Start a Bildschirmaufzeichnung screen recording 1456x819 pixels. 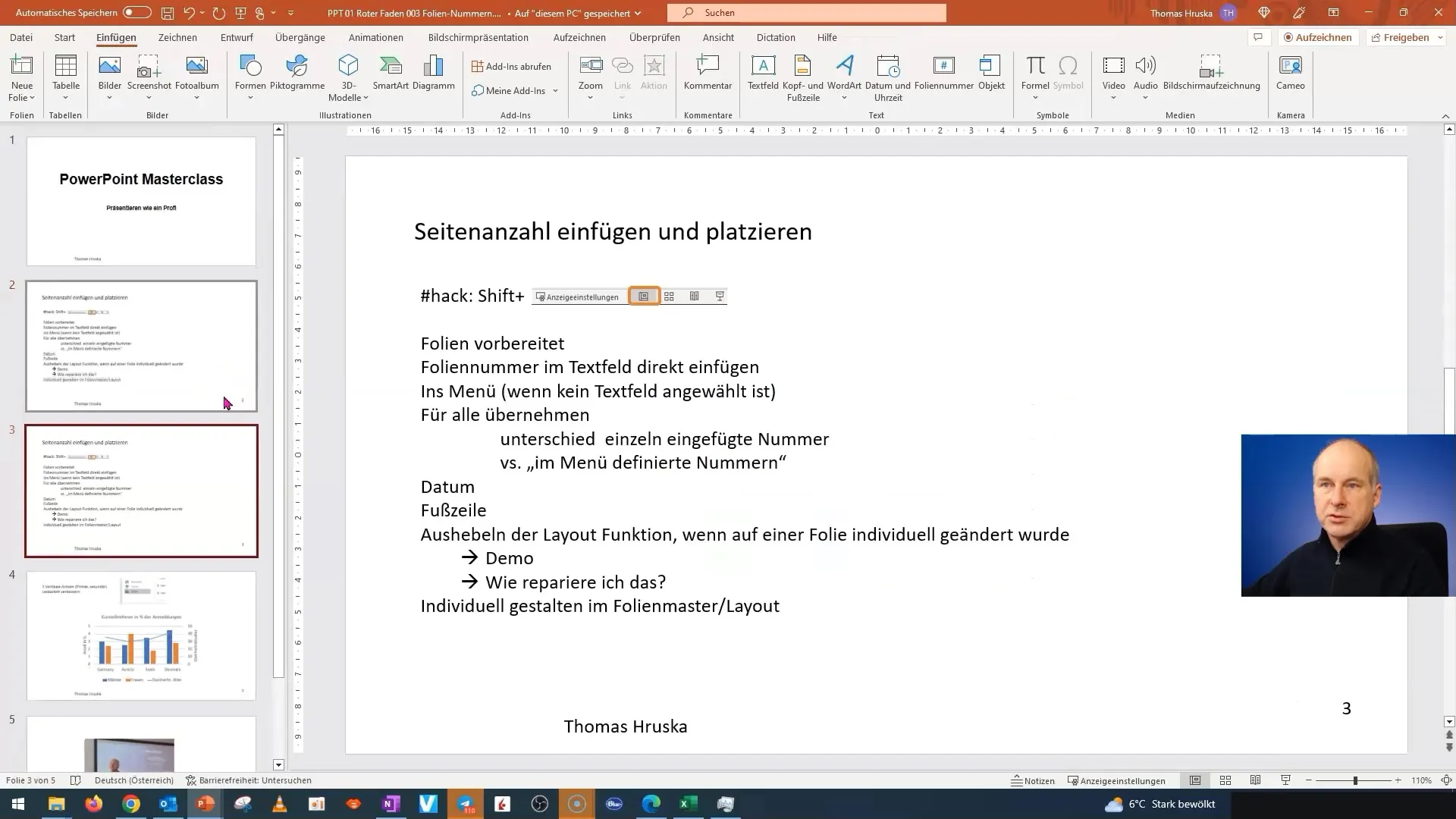click(1211, 73)
